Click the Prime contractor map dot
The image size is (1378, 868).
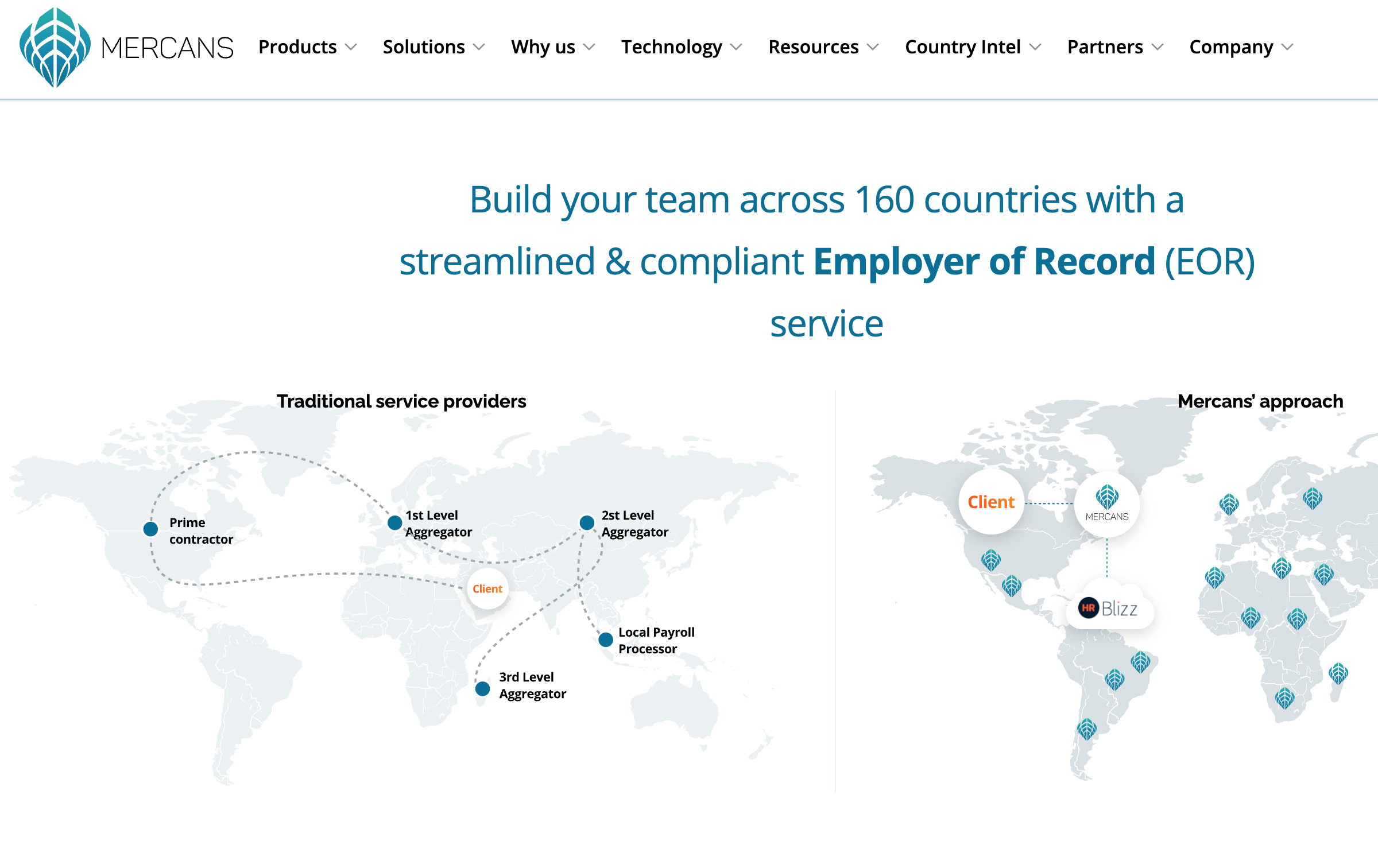coord(150,529)
